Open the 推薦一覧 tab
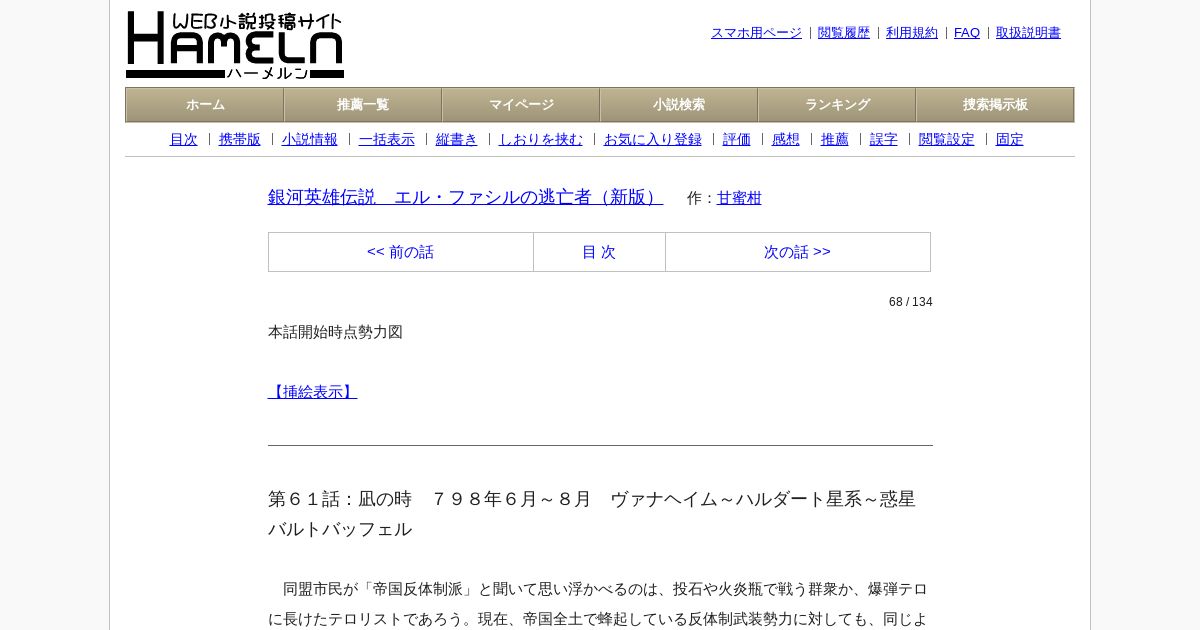The height and width of the screenshot is (630, 1200). (363, 105)
